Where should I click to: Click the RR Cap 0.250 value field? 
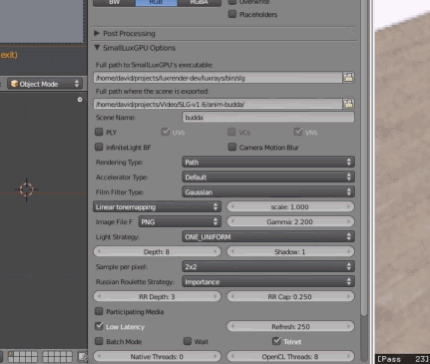coord(290,297)
